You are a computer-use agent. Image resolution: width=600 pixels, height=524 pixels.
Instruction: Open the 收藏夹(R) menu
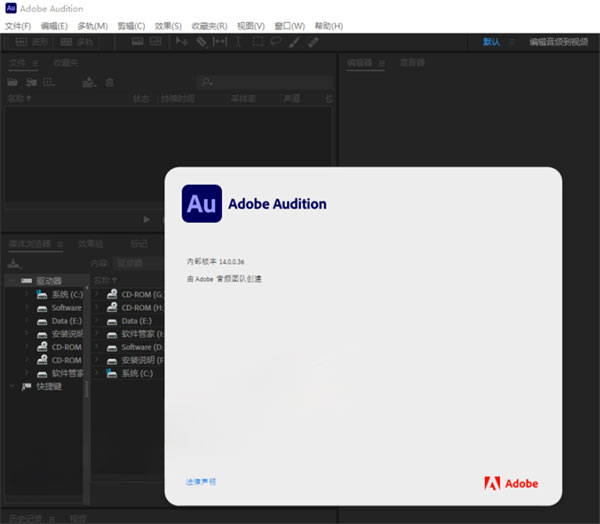click(209, 26)
